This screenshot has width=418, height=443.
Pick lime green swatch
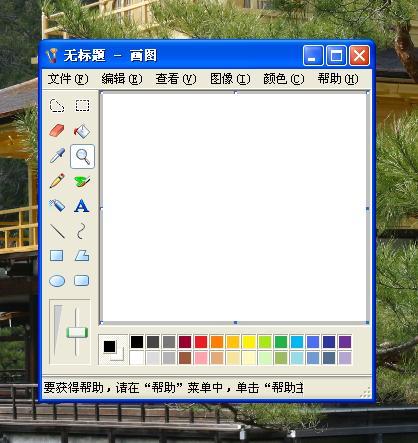pos(265,342)
